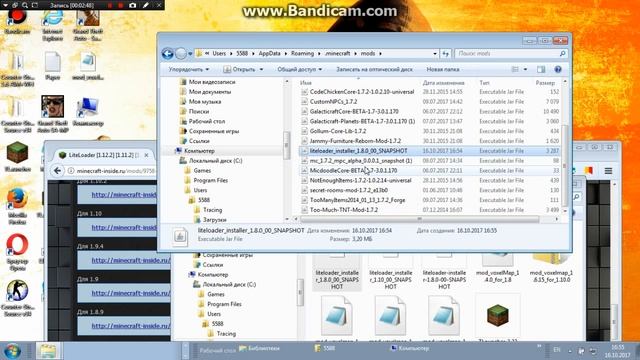Select Jammy-Furniture-Reborn-Mod file

coord(355,141)
